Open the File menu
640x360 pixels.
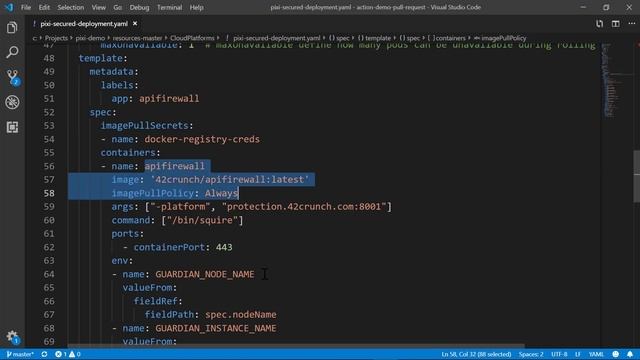[26, 7]
